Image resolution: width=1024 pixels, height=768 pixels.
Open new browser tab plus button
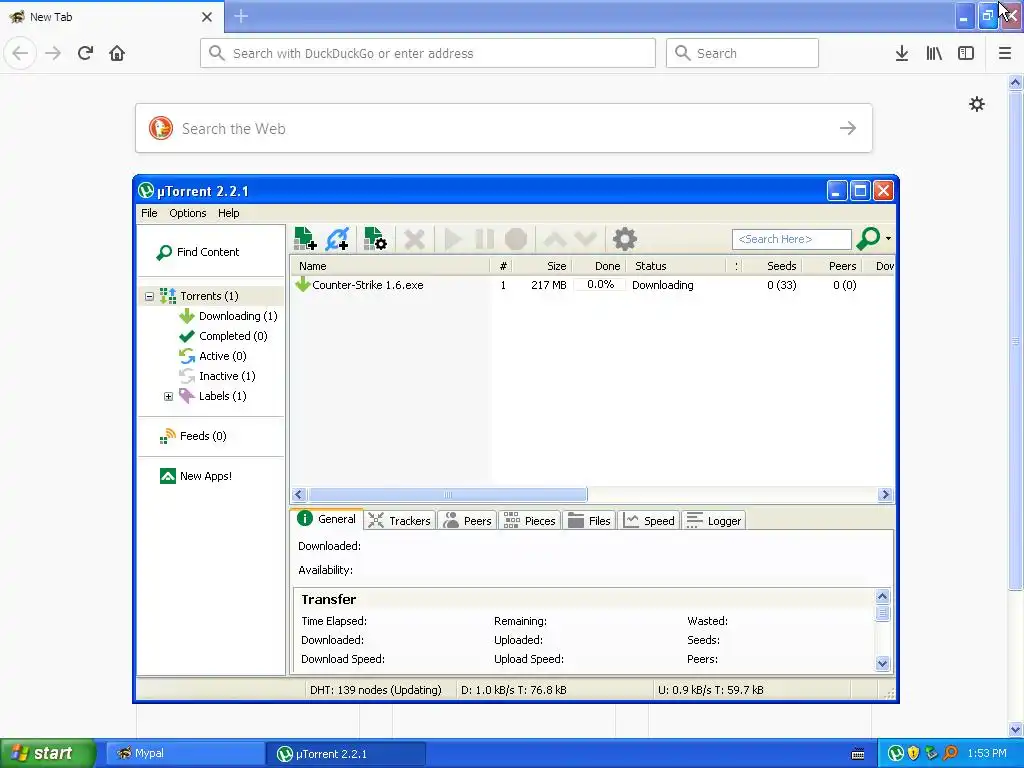tap(241, 16)
